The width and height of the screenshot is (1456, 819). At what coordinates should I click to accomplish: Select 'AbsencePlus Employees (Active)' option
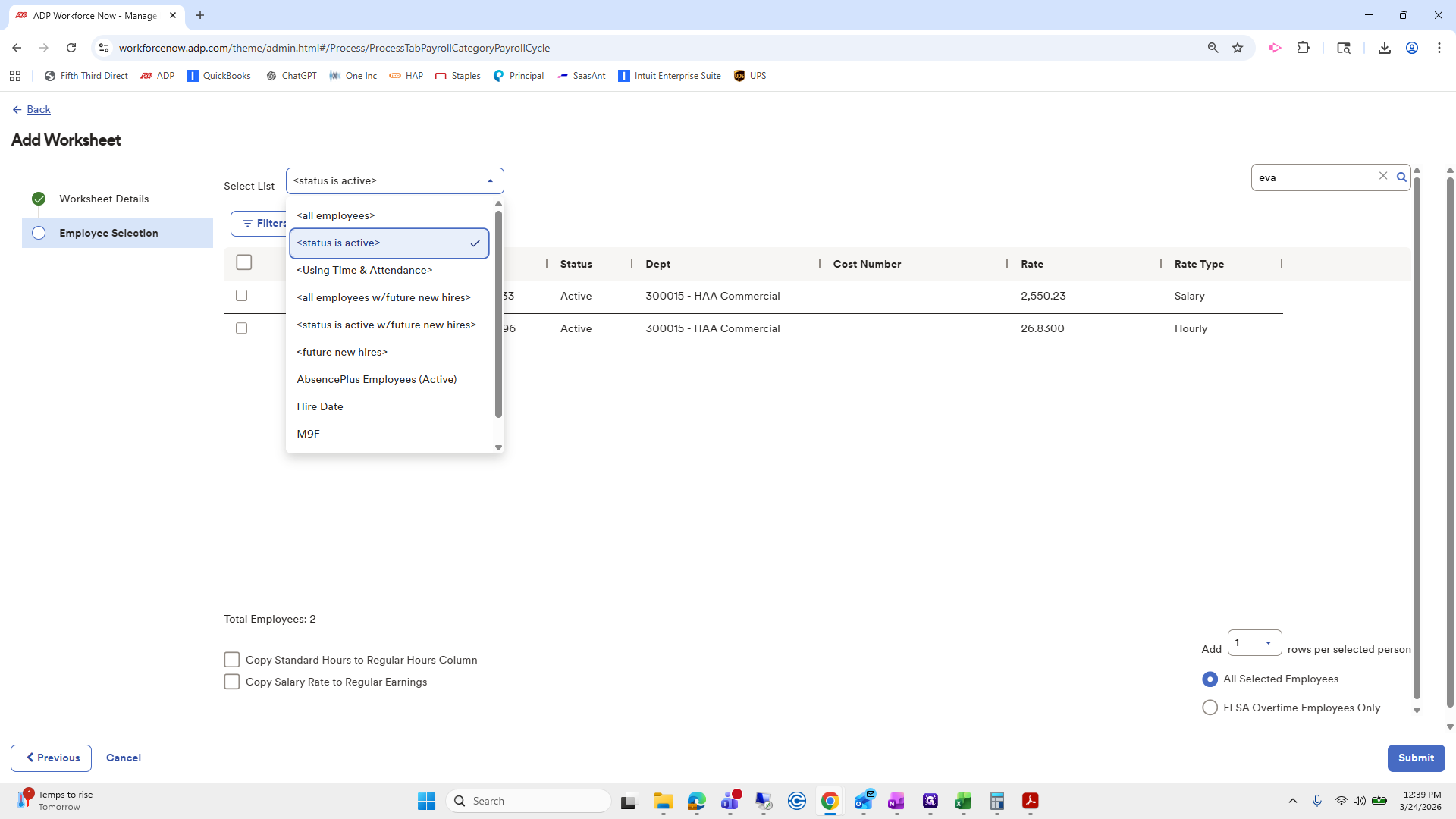pyautogui.click(x=377, y=379)
